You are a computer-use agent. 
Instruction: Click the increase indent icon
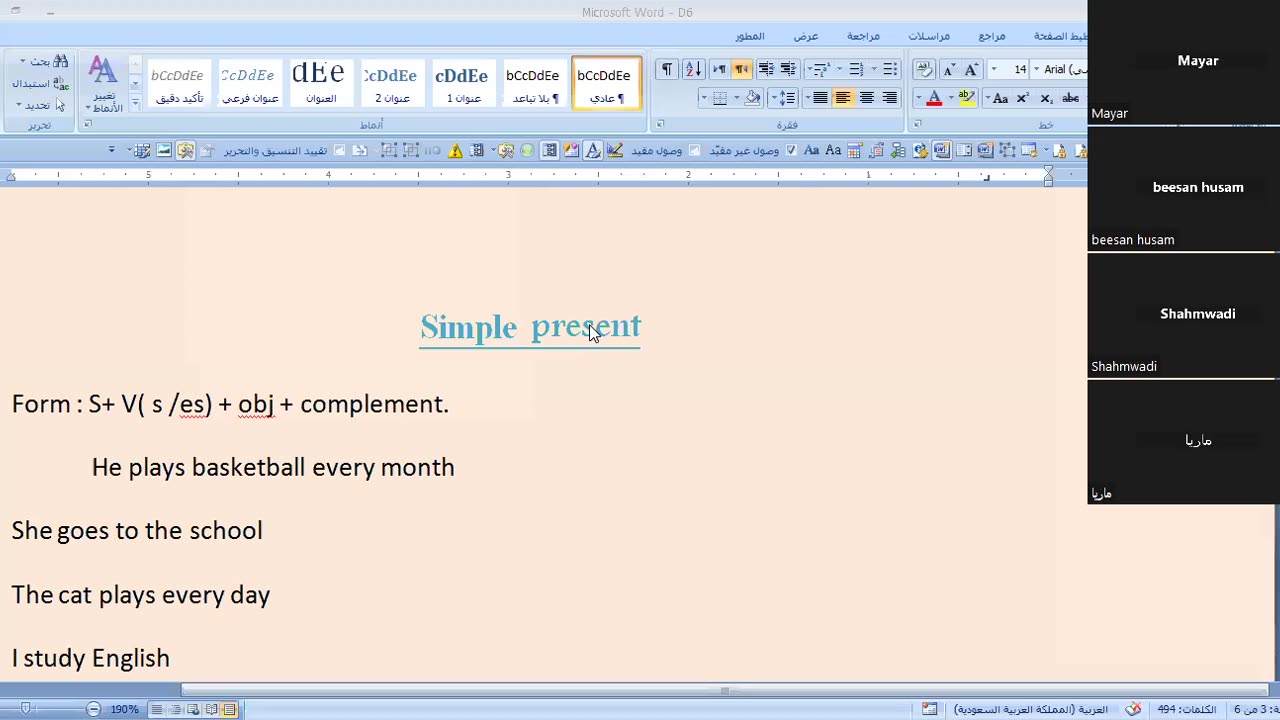(x=766, y=69)
